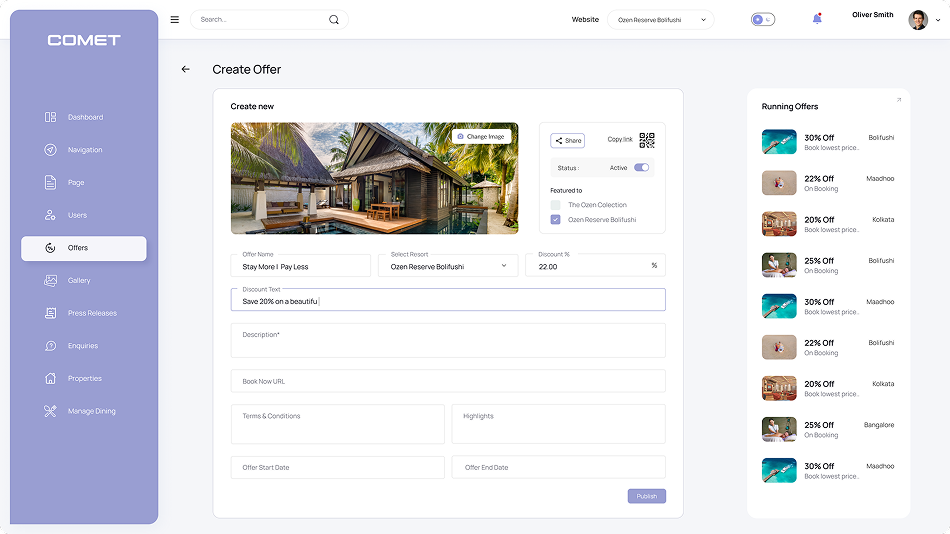Click the back arrow beside Create Offer
This screenshot has height=534, width=950.
coord(185,69)
